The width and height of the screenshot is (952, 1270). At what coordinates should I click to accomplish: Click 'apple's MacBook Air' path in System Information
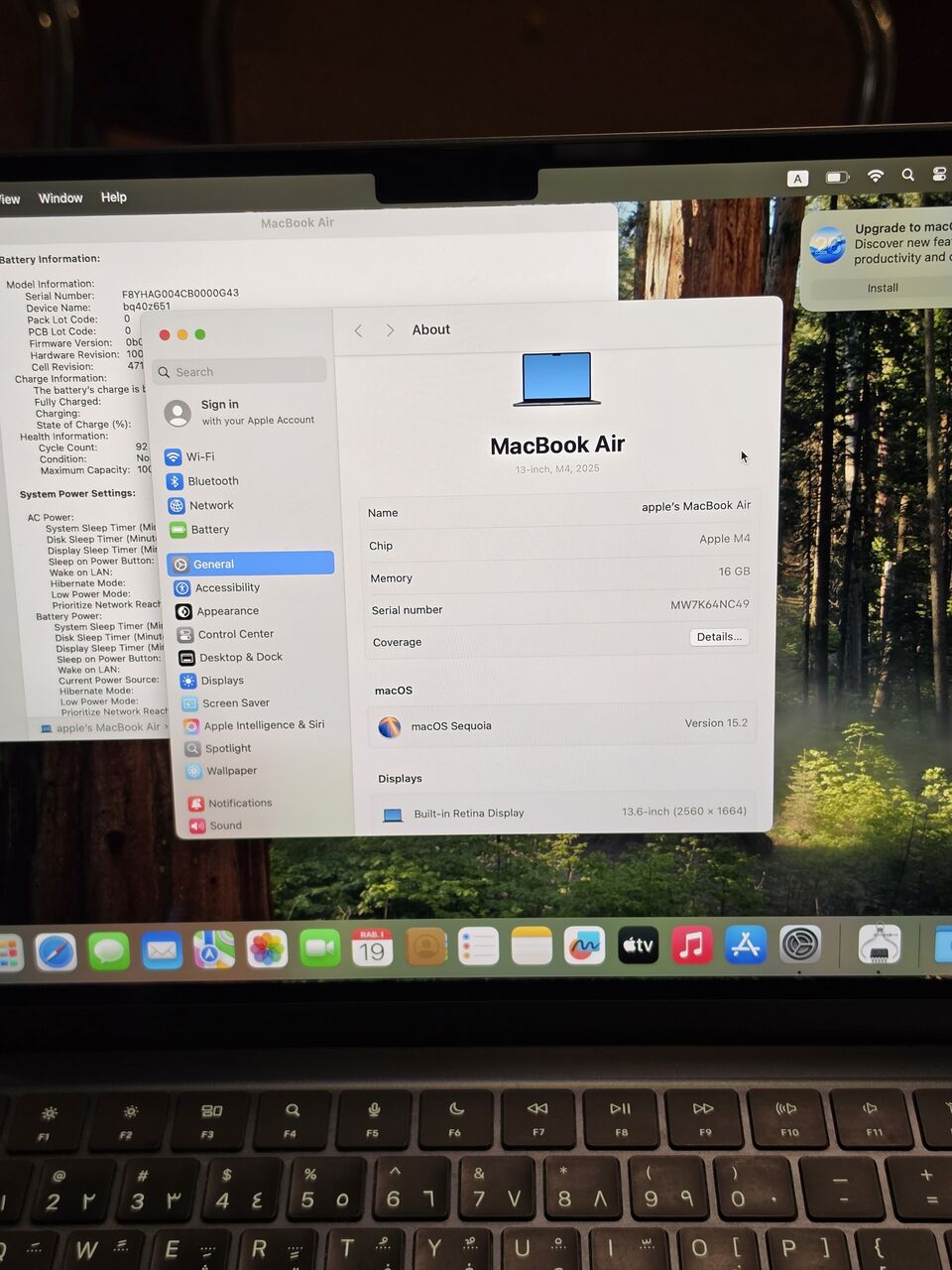(x=107, y=727)
